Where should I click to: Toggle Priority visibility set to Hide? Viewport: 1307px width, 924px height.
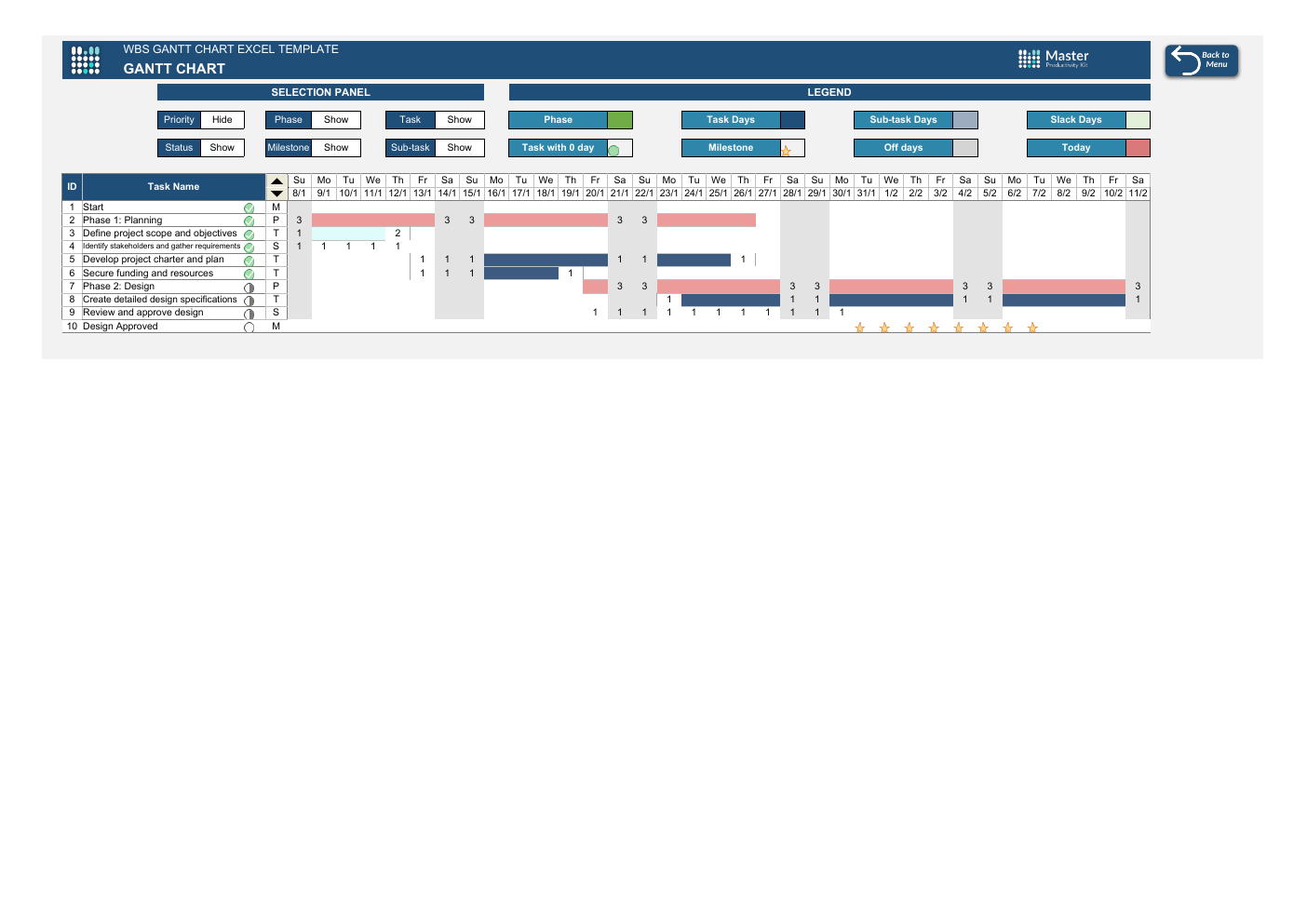(222, 120)
